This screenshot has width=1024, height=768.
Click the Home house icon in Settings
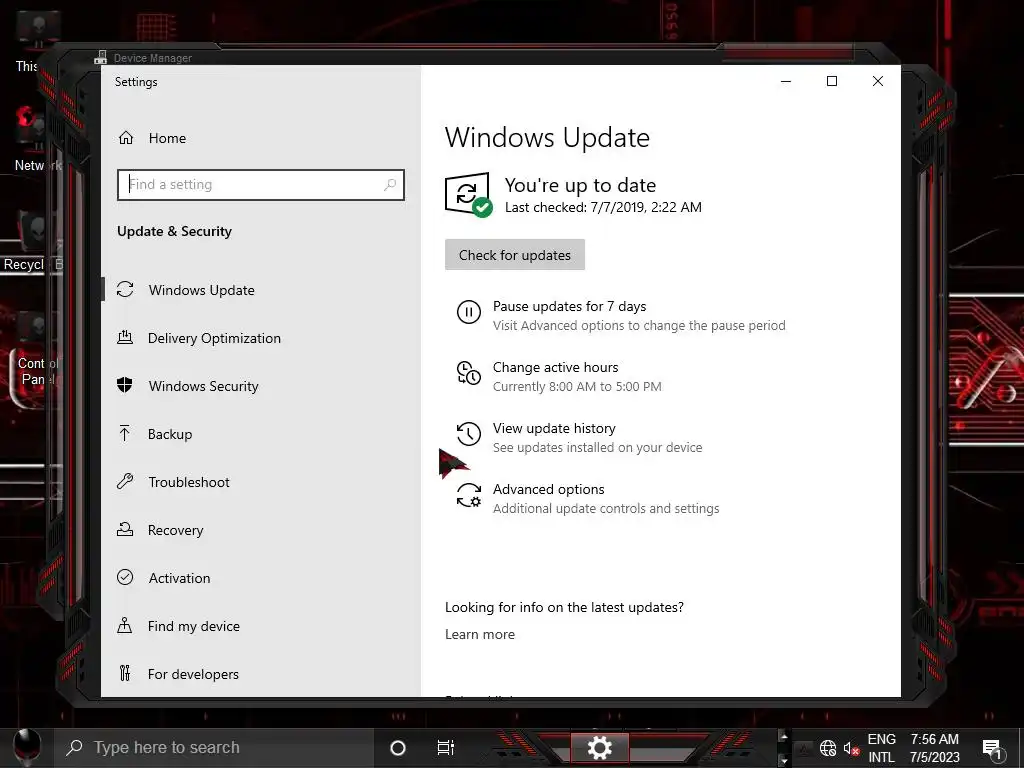click(126, 138)
